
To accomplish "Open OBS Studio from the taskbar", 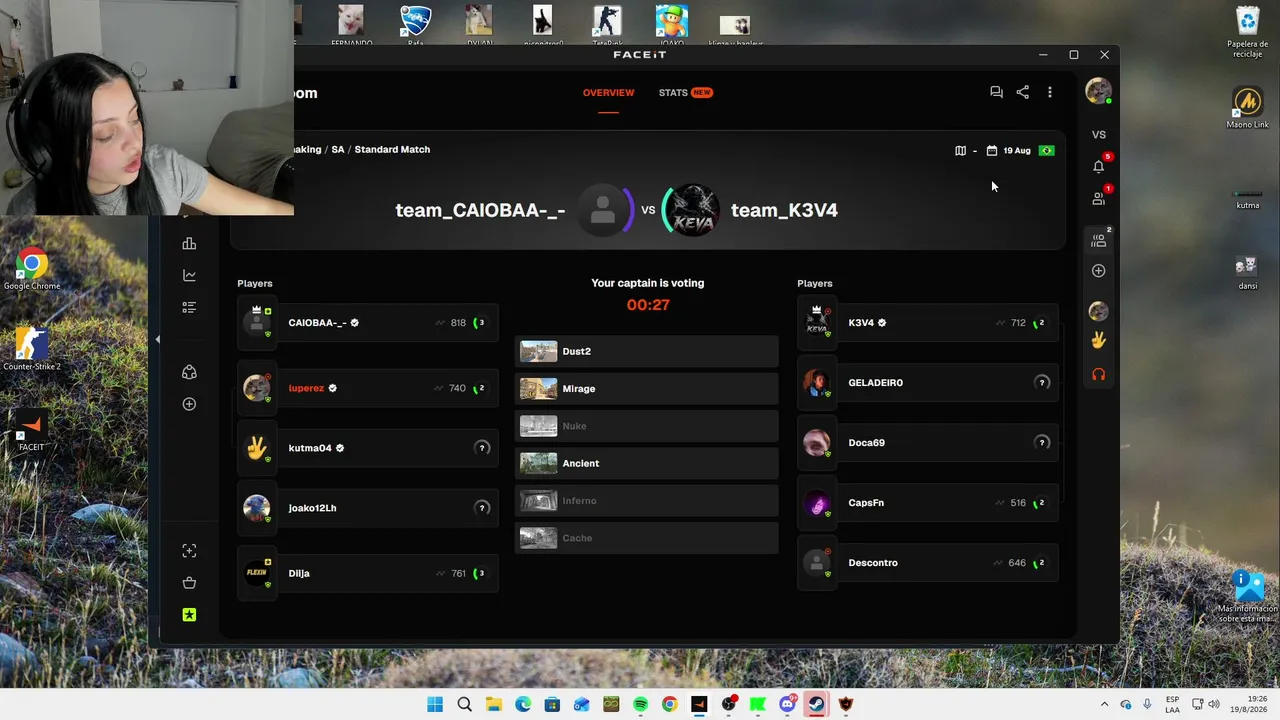I will 728,705.
